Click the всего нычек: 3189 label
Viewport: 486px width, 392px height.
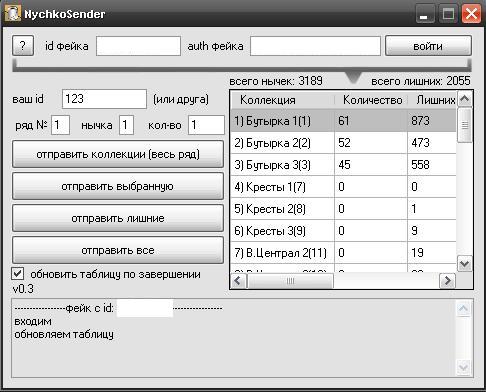point(276,81)
